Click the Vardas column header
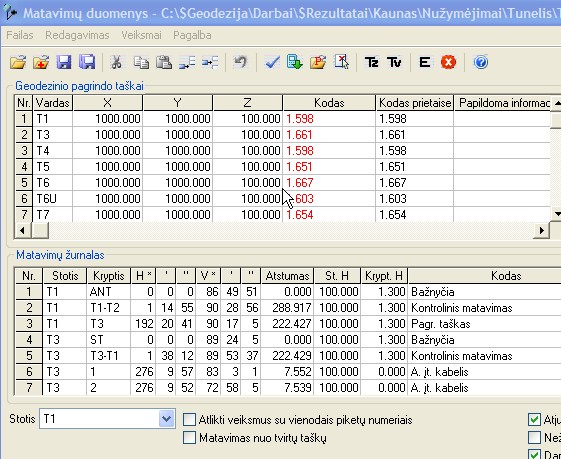561x459 pixels. (53, 103)
